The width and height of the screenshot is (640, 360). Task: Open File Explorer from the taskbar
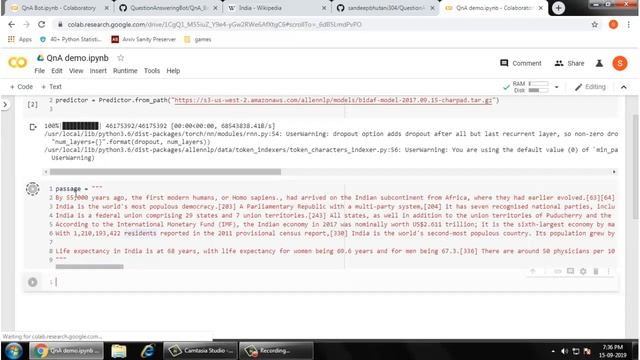[x=119, y=351]
